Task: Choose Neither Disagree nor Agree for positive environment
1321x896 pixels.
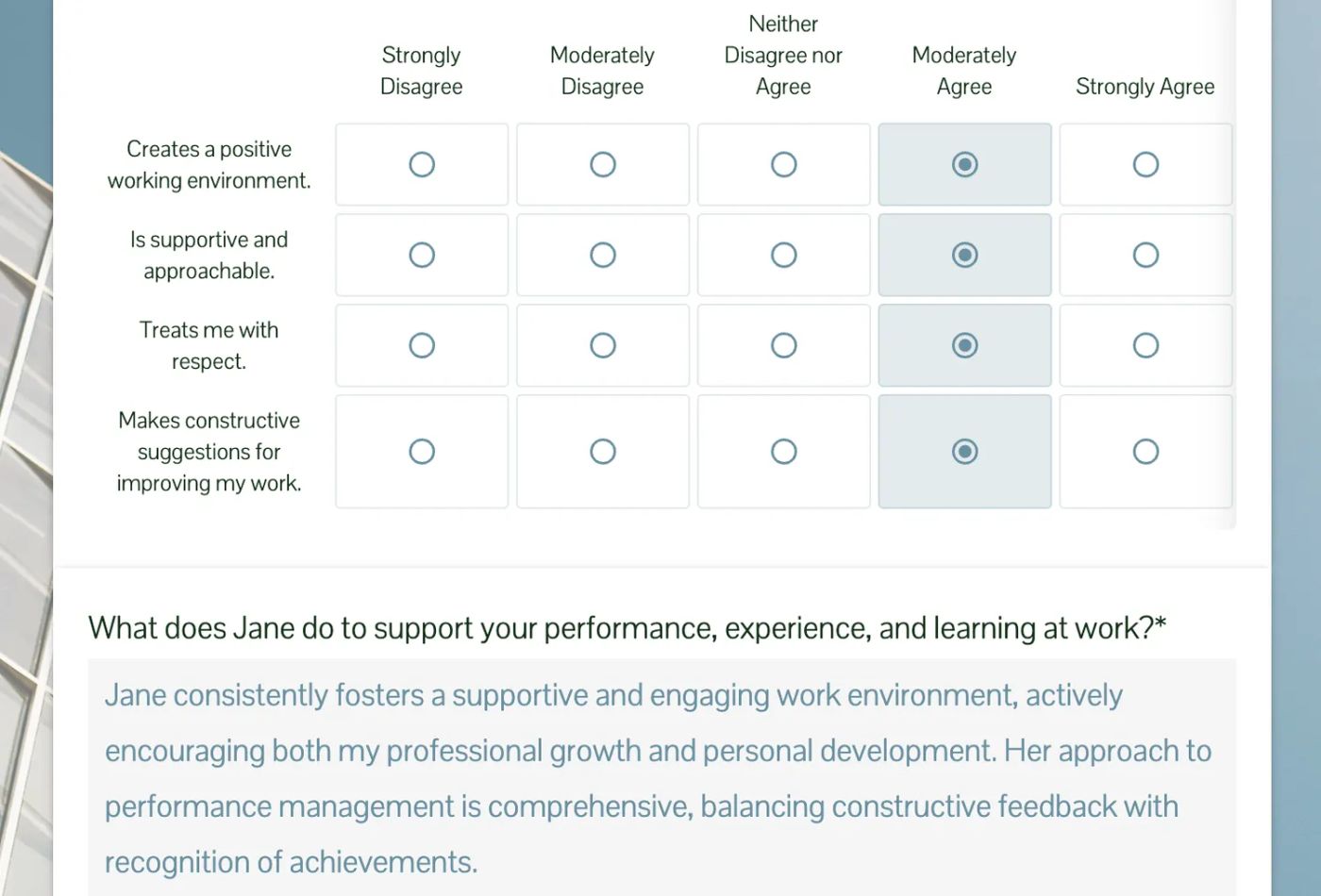Action: pos(784,165)
